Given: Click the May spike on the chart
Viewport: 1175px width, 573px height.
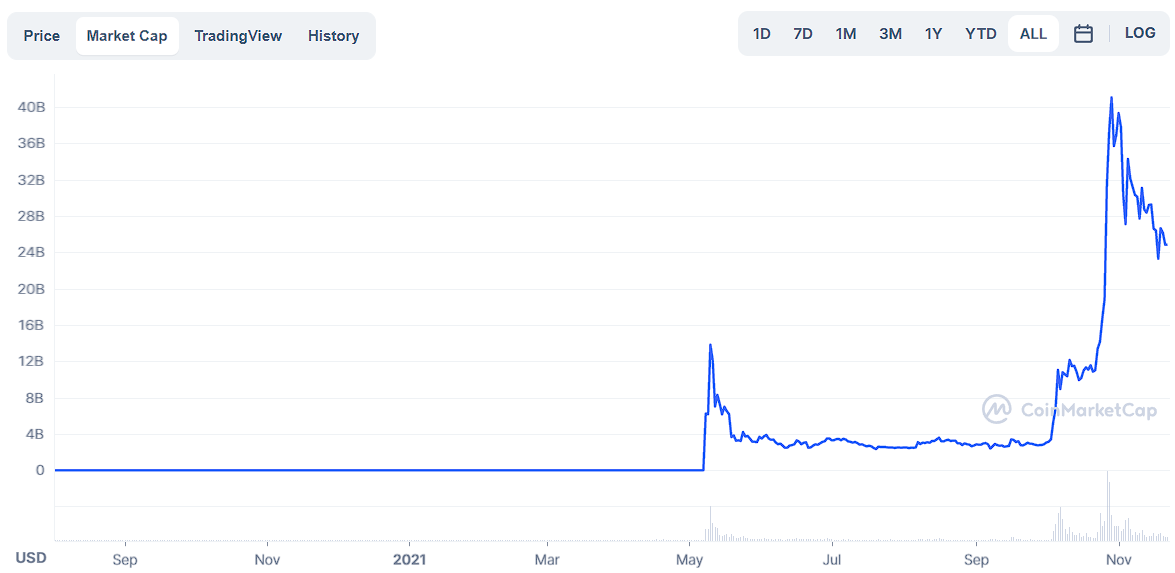Looking at the screenshot, I should click(710, 345).
